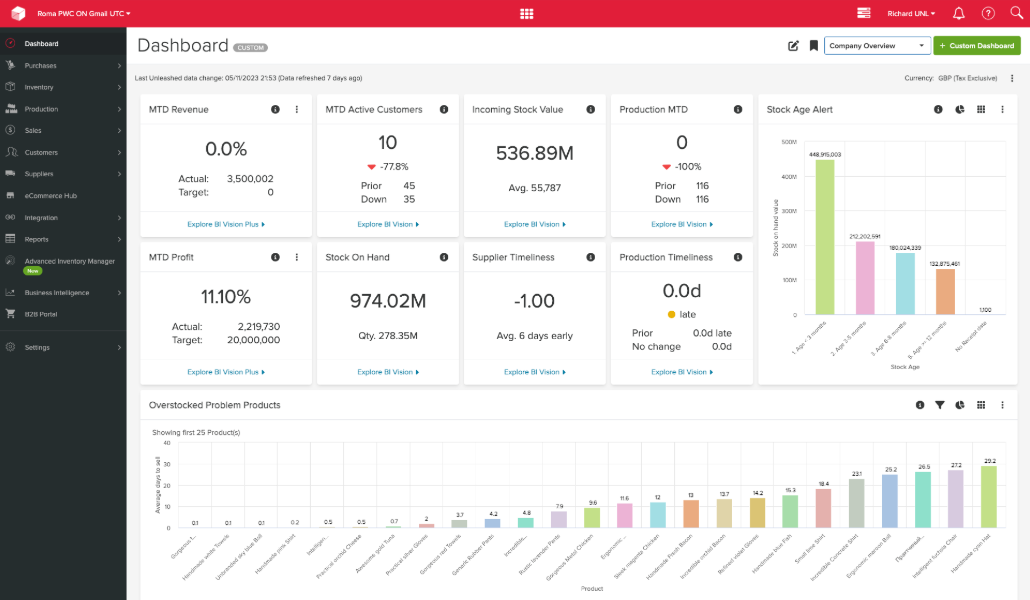
Task: Switch Stock Age Alert to grid view
Action: pyautogui.click(x=981, y=109)
